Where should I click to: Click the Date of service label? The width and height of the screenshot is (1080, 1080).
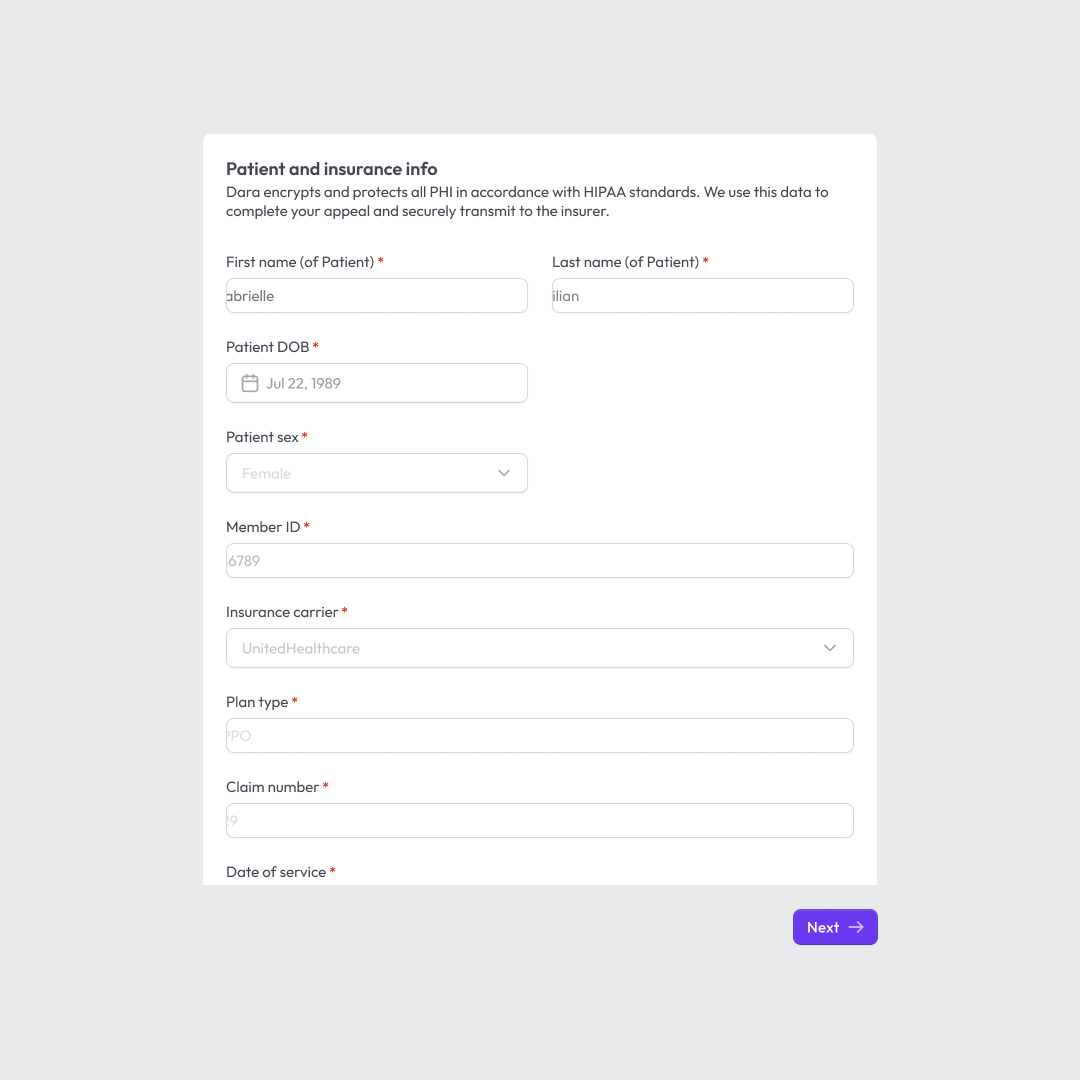pyautogui.click(x=276, y=872)
